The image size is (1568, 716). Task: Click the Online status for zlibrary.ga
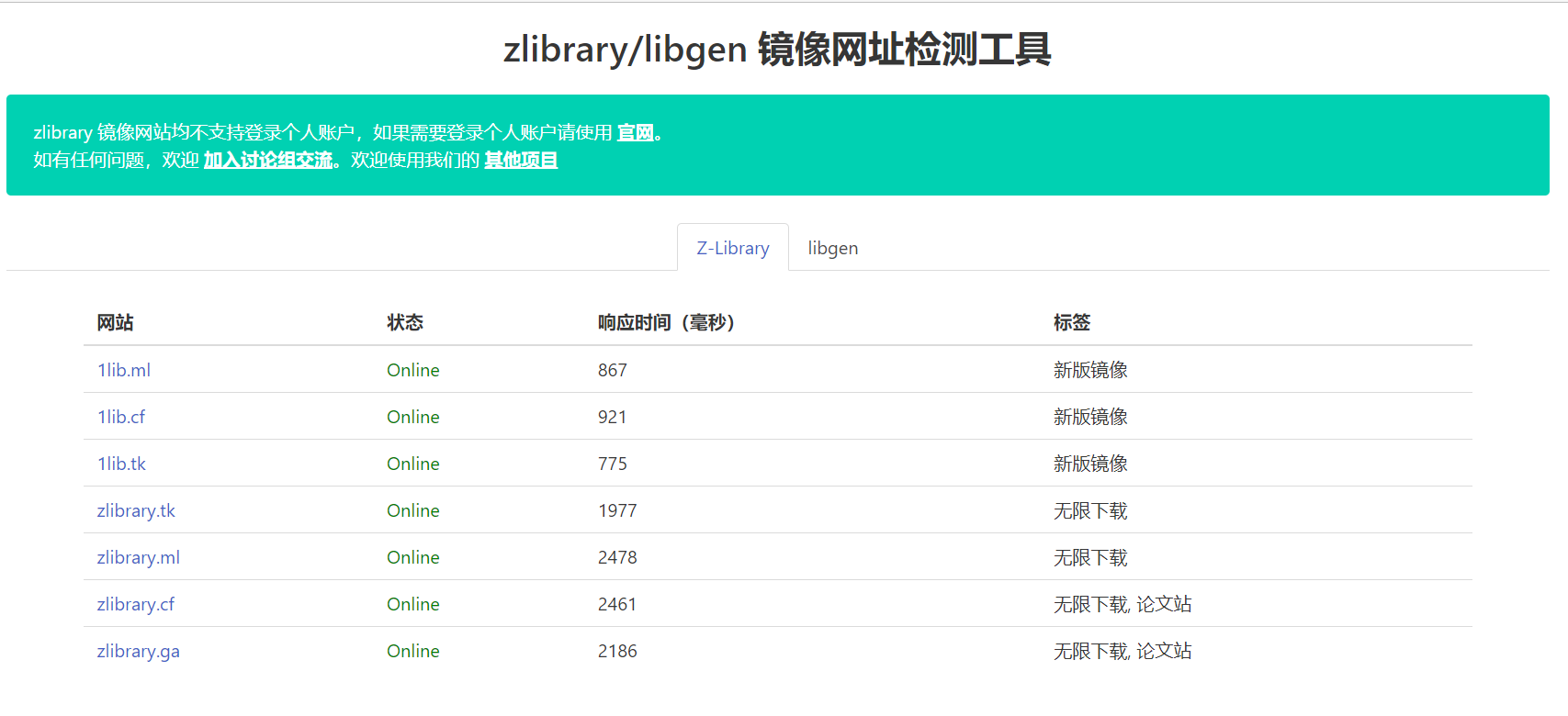[413, 651]
